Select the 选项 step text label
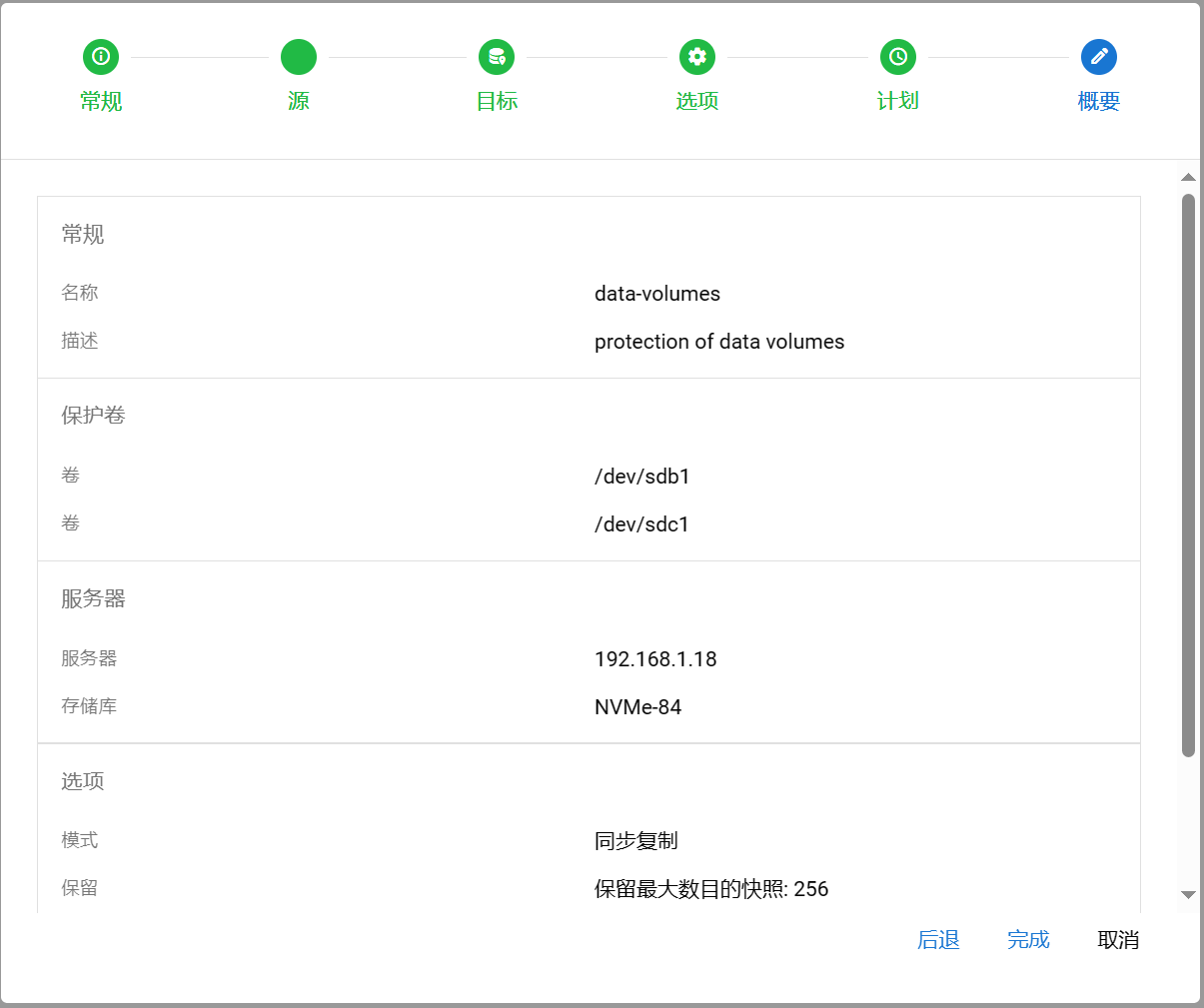Image resolution: width=1204 pixels, height=1008 pixels. tap(697, 101)
